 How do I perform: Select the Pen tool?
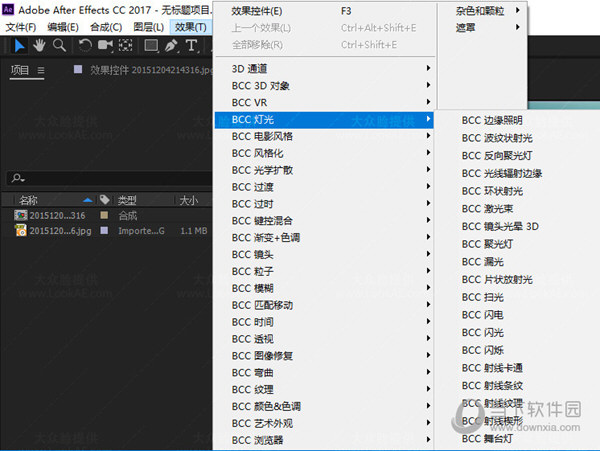tap(171, 46)
